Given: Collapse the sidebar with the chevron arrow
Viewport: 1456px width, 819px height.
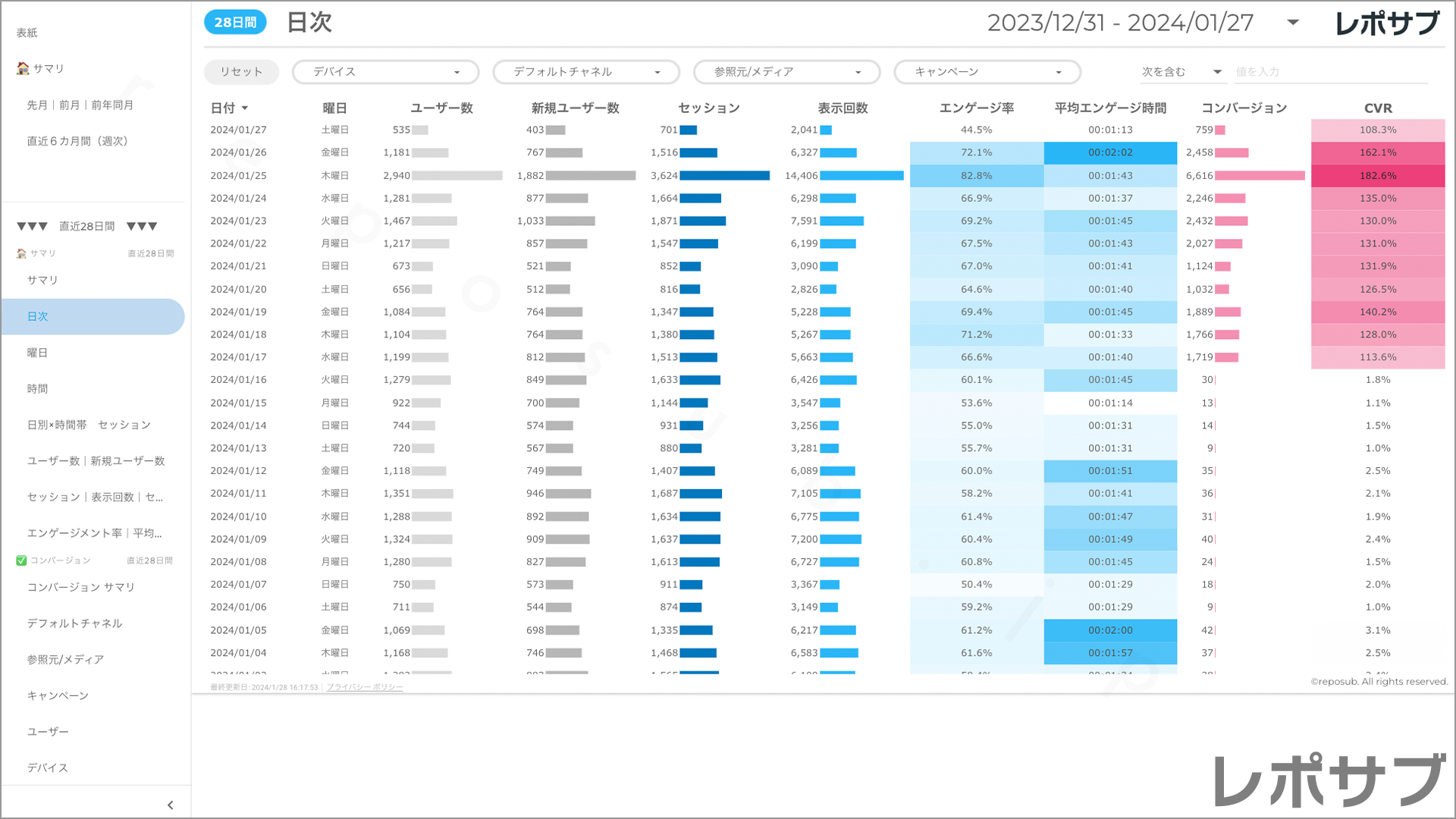Looking at the screenshot, I should 170,805.
